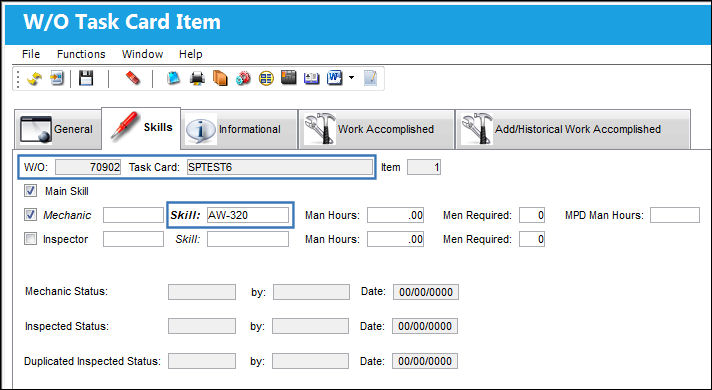Screen dimensions: 712x390
Task: Open the Work Accomplished tab
Action: pyautogui.click(x=376, y=129)
